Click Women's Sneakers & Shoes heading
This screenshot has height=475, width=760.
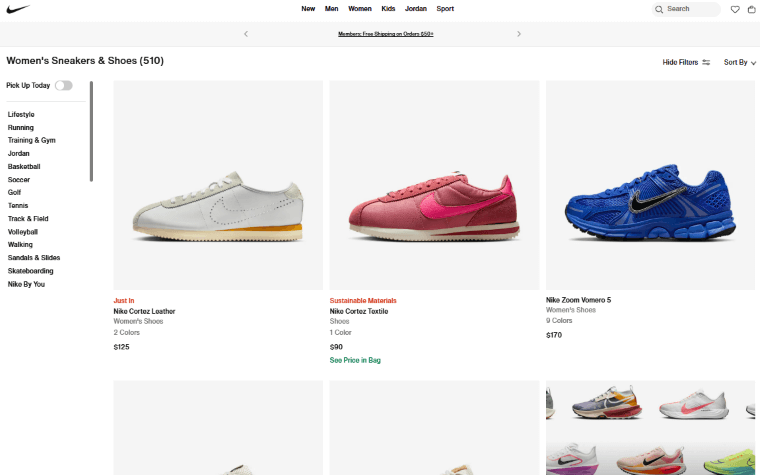point(85,61)
